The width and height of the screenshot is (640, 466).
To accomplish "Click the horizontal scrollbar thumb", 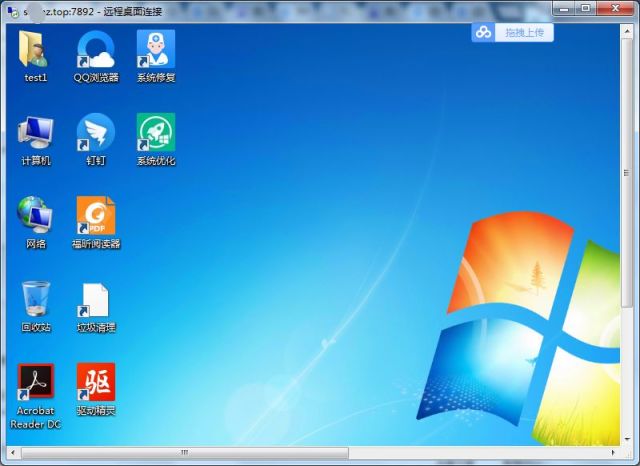I will tap(185, 453).
